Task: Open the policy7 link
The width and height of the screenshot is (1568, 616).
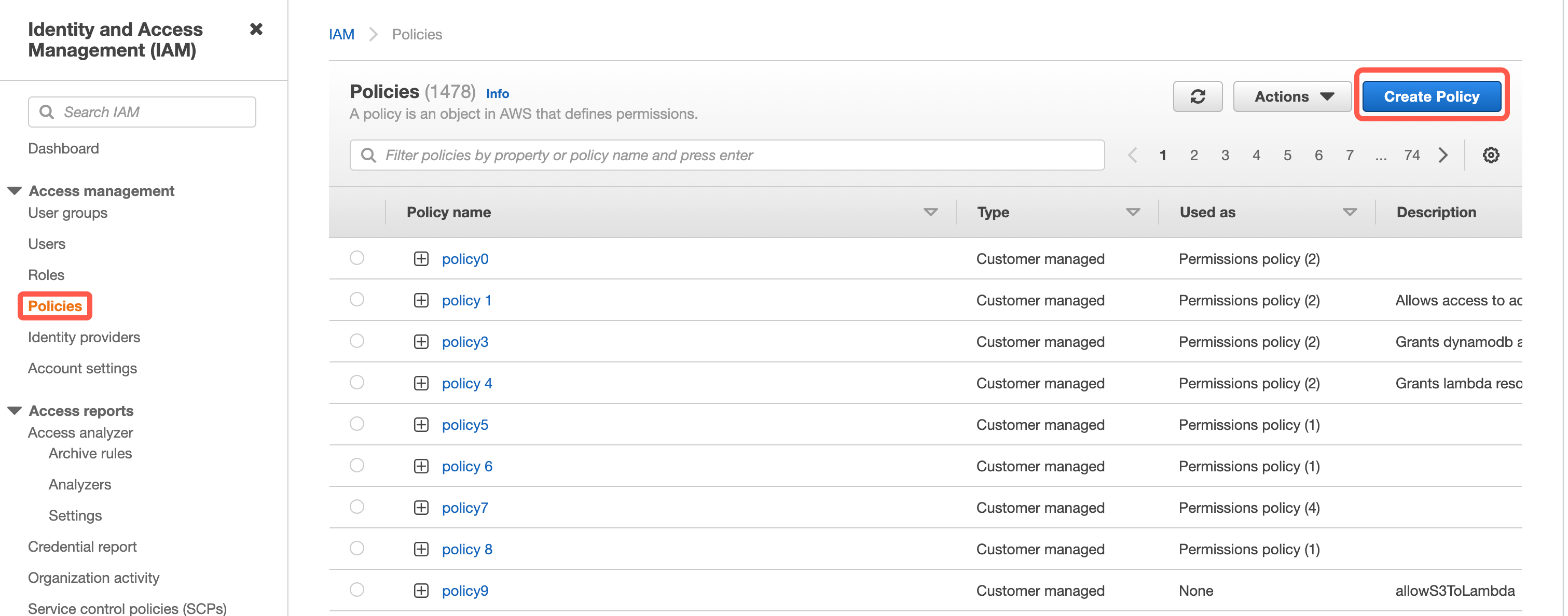Action: tap(465, 508)
